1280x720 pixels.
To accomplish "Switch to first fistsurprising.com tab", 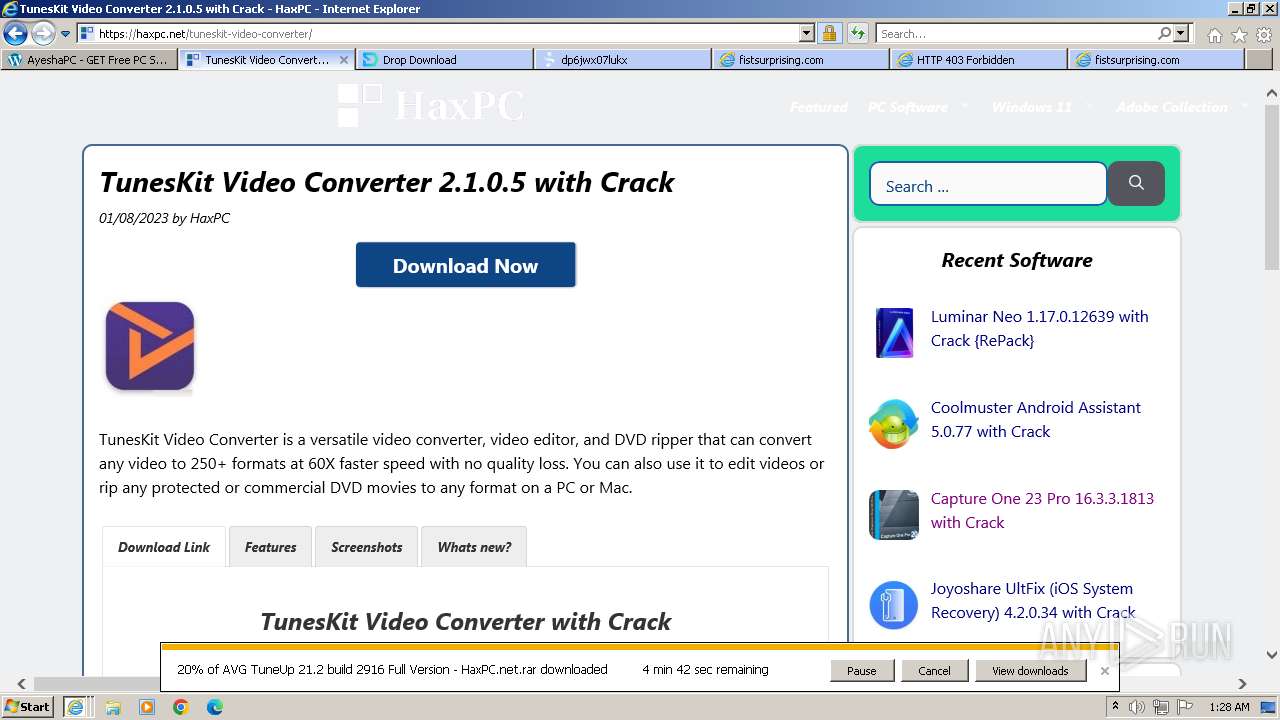I will click(800, 60).
